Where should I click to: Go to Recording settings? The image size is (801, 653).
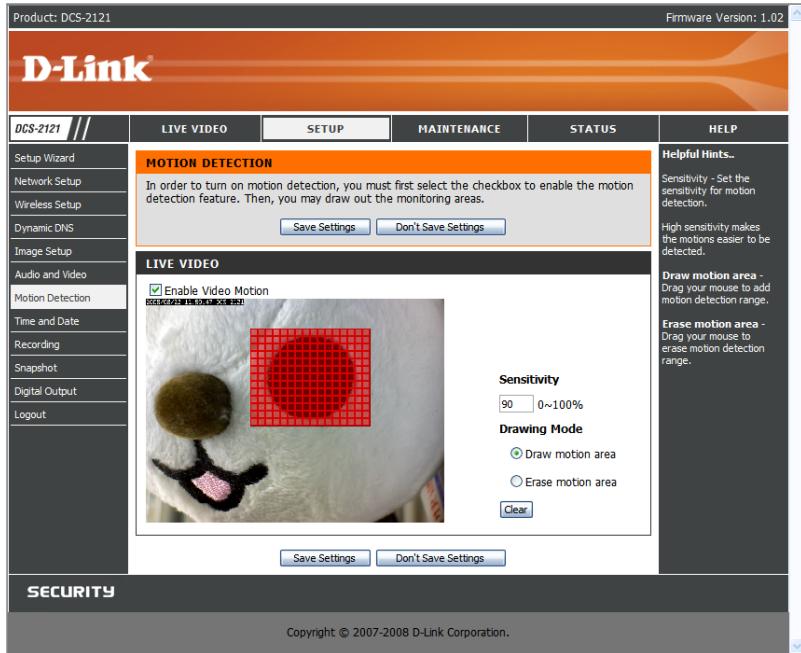pyautogui.click(x=68, y=344)
